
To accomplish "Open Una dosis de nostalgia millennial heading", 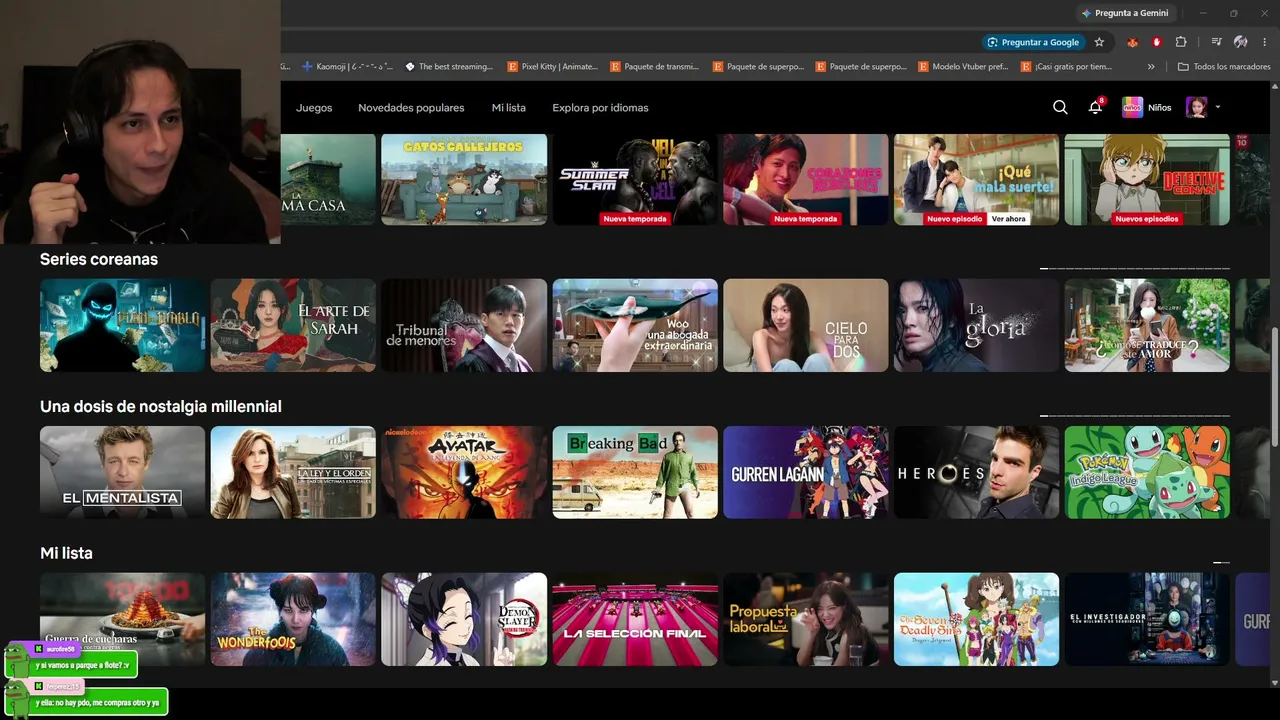I will [x=161, y=406].
